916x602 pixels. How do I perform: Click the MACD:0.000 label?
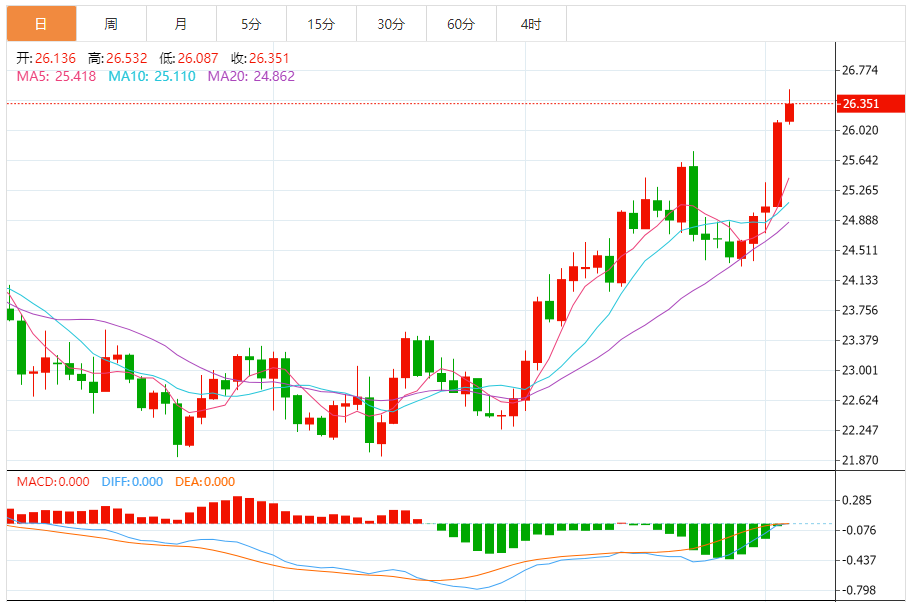pos(53,482)
